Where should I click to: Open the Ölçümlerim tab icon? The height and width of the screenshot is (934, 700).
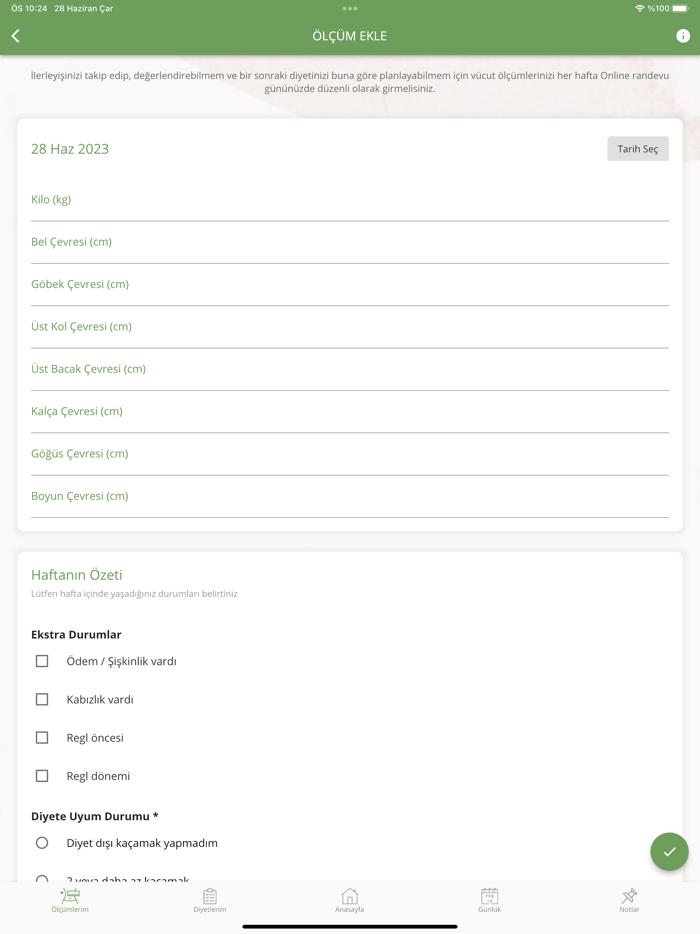click(x=70, y=899)
